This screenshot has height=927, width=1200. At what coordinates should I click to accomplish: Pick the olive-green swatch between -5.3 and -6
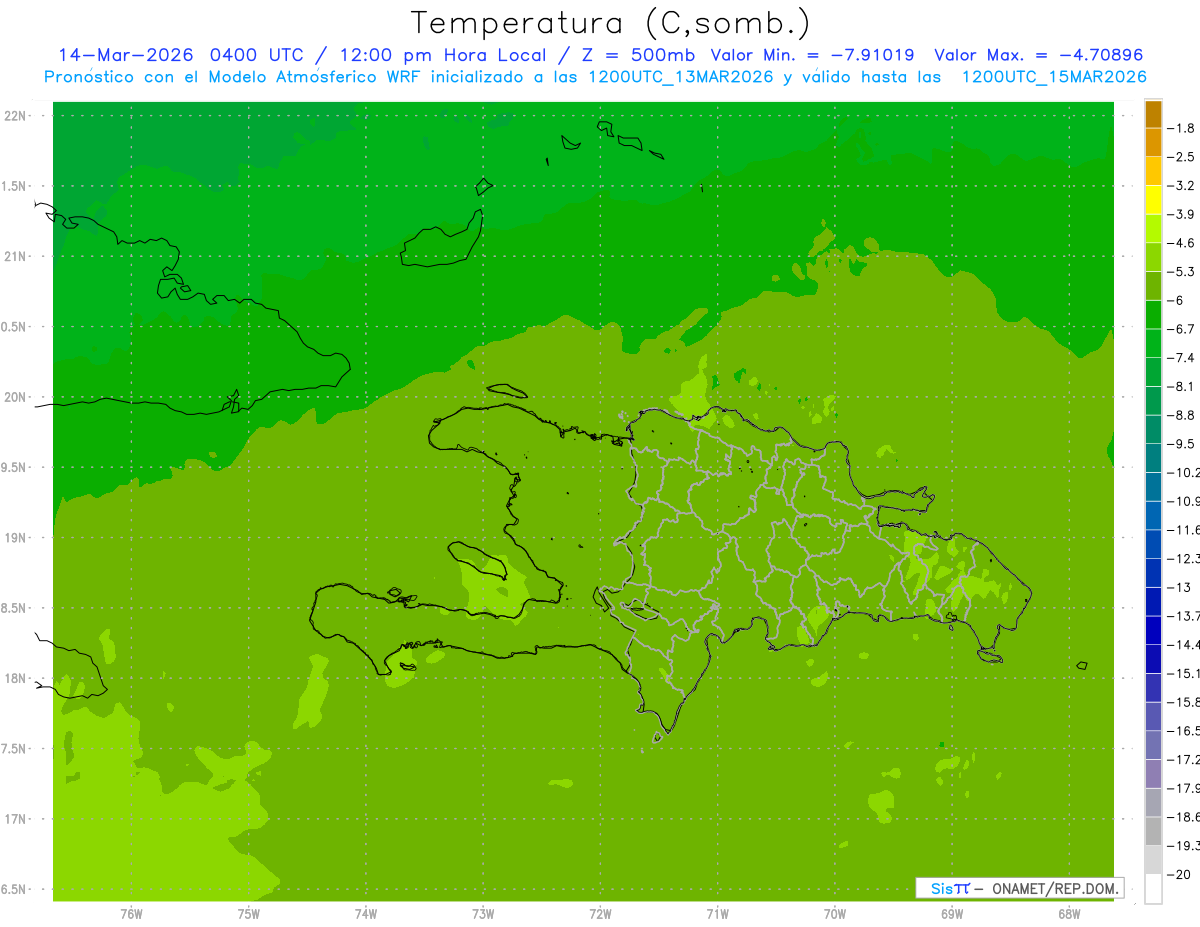coord(1153,286)
